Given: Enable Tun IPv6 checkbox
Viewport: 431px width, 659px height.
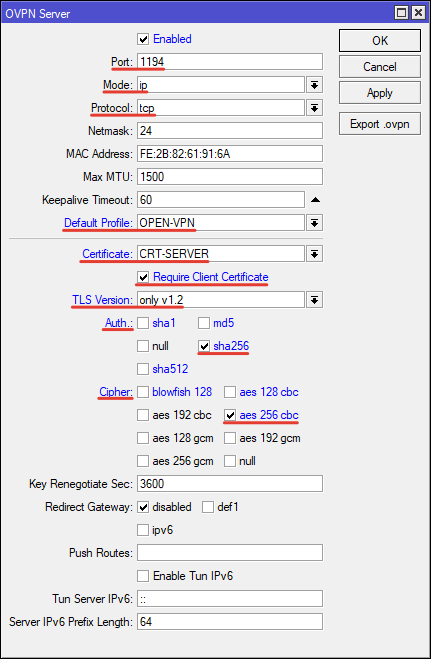Looking at the screenshot, I should (143, 576).
